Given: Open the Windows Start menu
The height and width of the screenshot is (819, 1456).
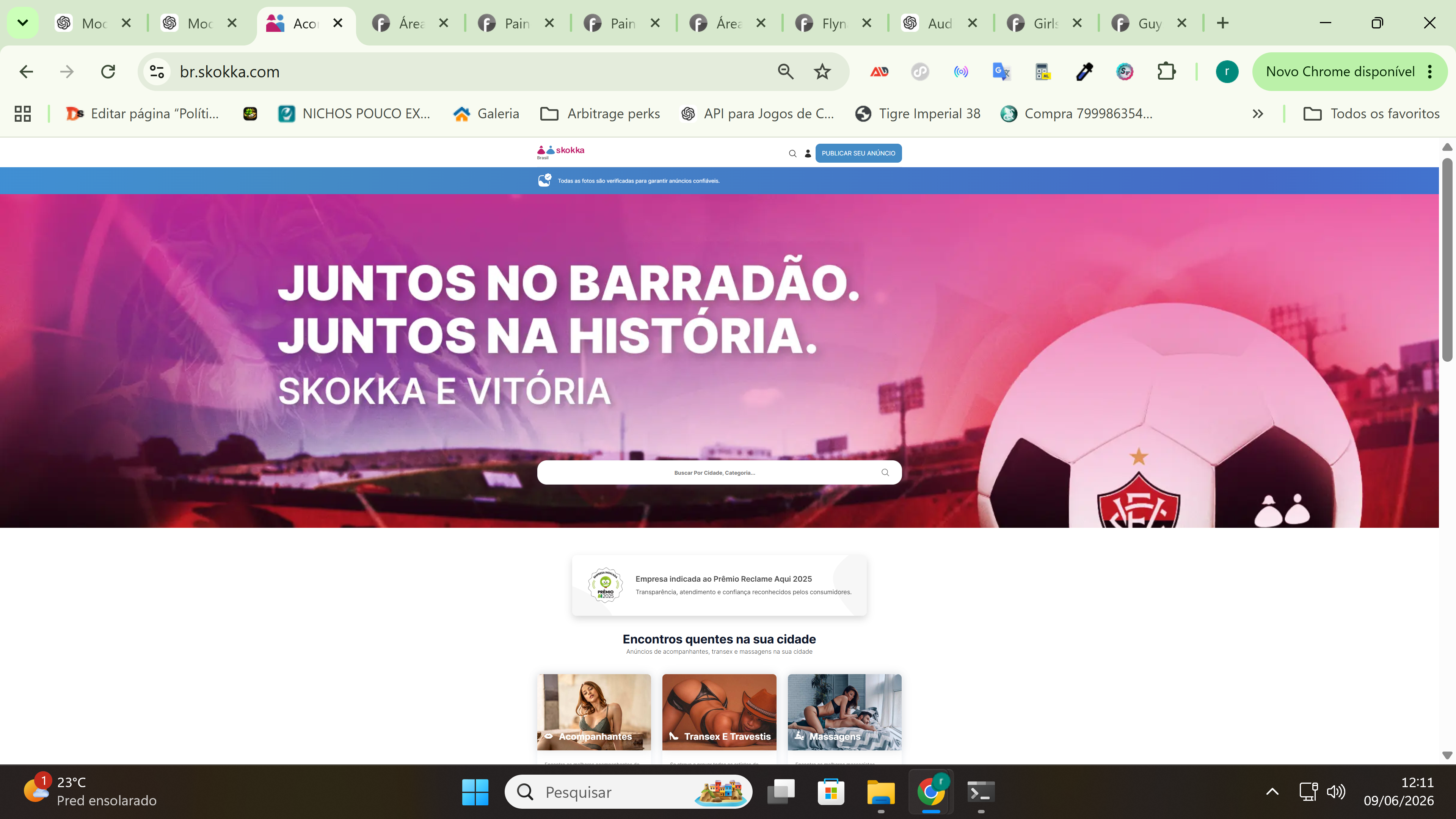Looking at the screenshot, I should pos(475,792).
